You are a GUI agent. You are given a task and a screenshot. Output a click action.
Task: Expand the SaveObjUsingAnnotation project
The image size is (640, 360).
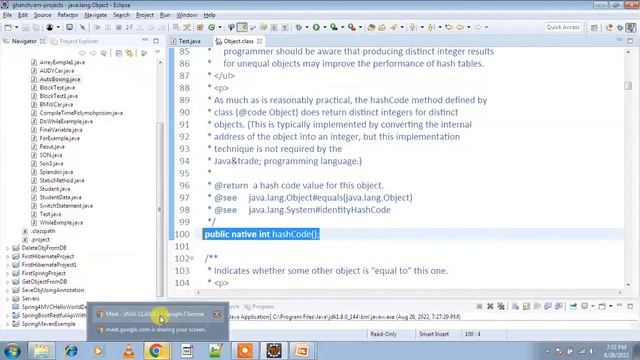(7, 291)
